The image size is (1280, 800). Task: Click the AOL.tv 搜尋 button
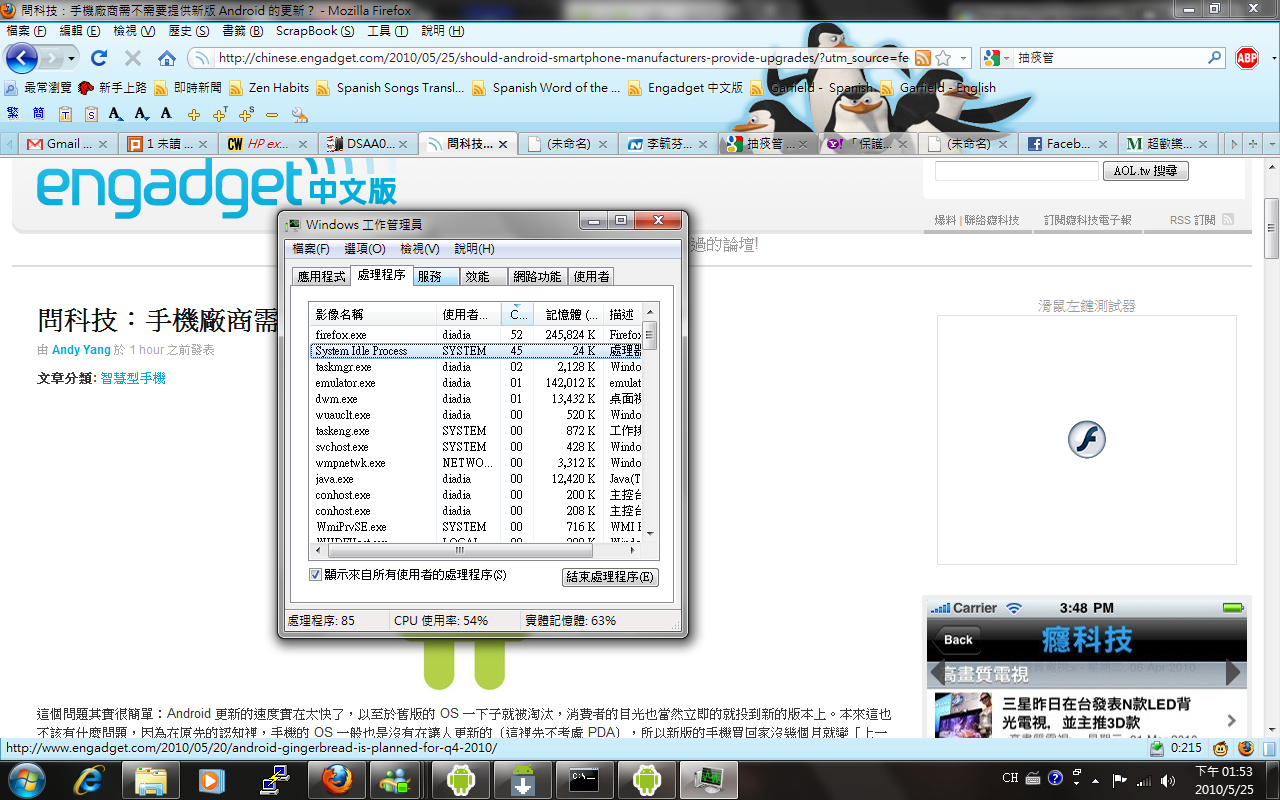[1146, 171]
